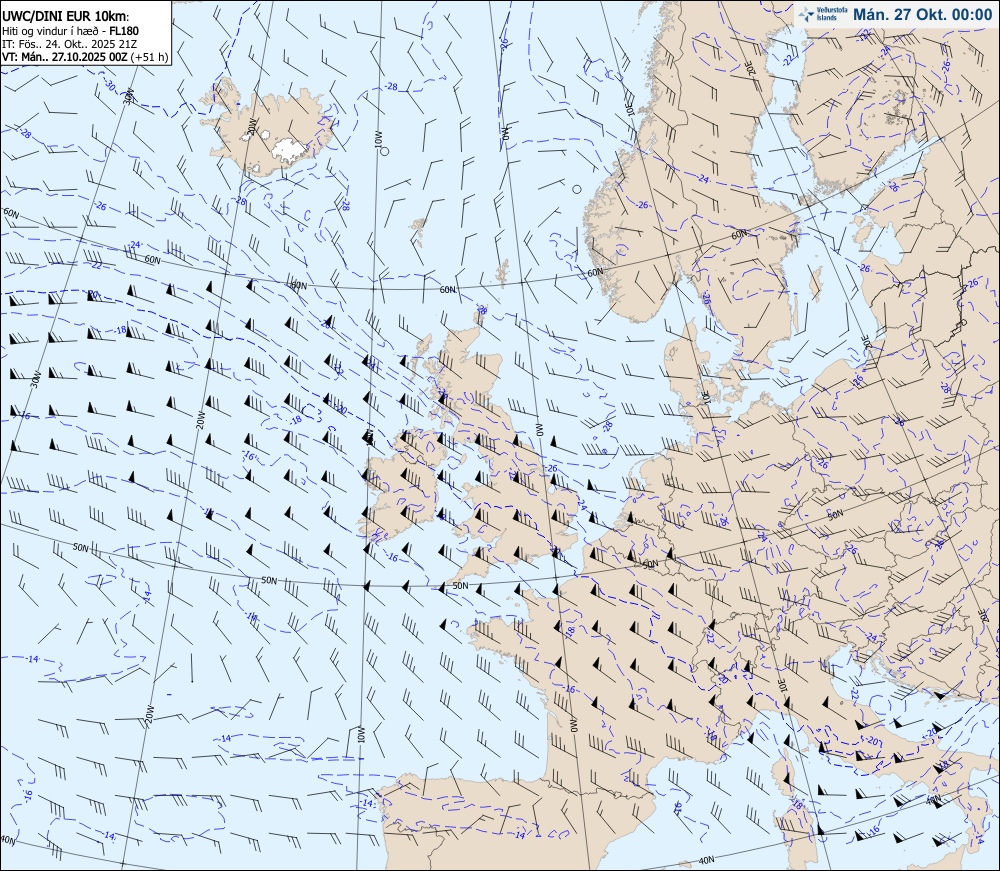
Task: Click the calm-wind circle southeast of Iceland
Action: pyautogui.click(x=385, y=151)
